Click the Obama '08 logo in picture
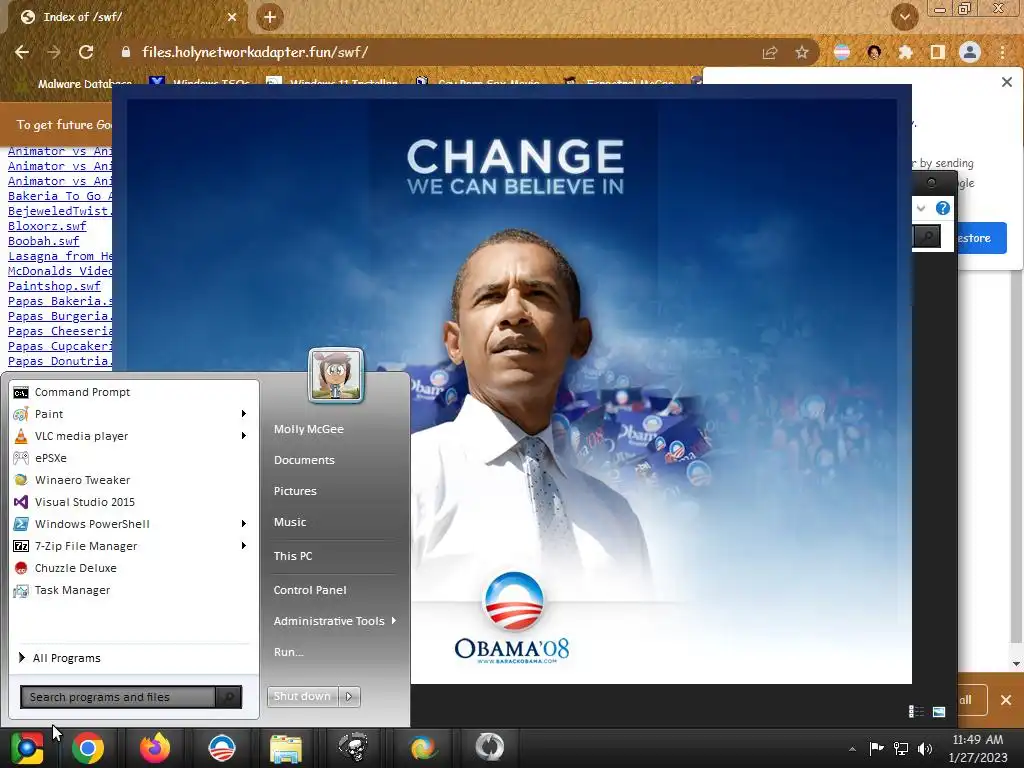 coord(513,618)
